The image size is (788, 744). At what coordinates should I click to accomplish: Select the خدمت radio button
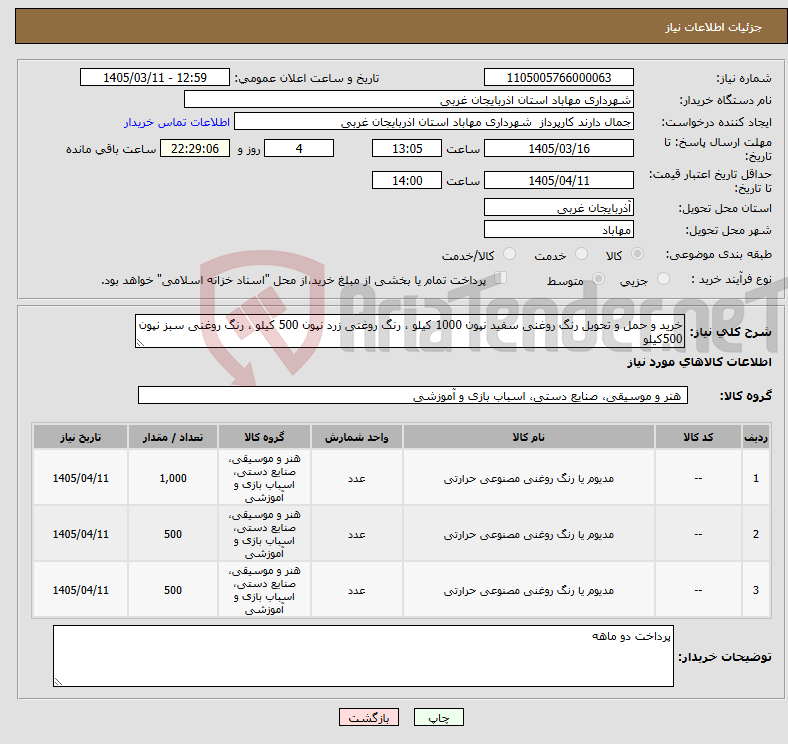[x=581, y=254]
